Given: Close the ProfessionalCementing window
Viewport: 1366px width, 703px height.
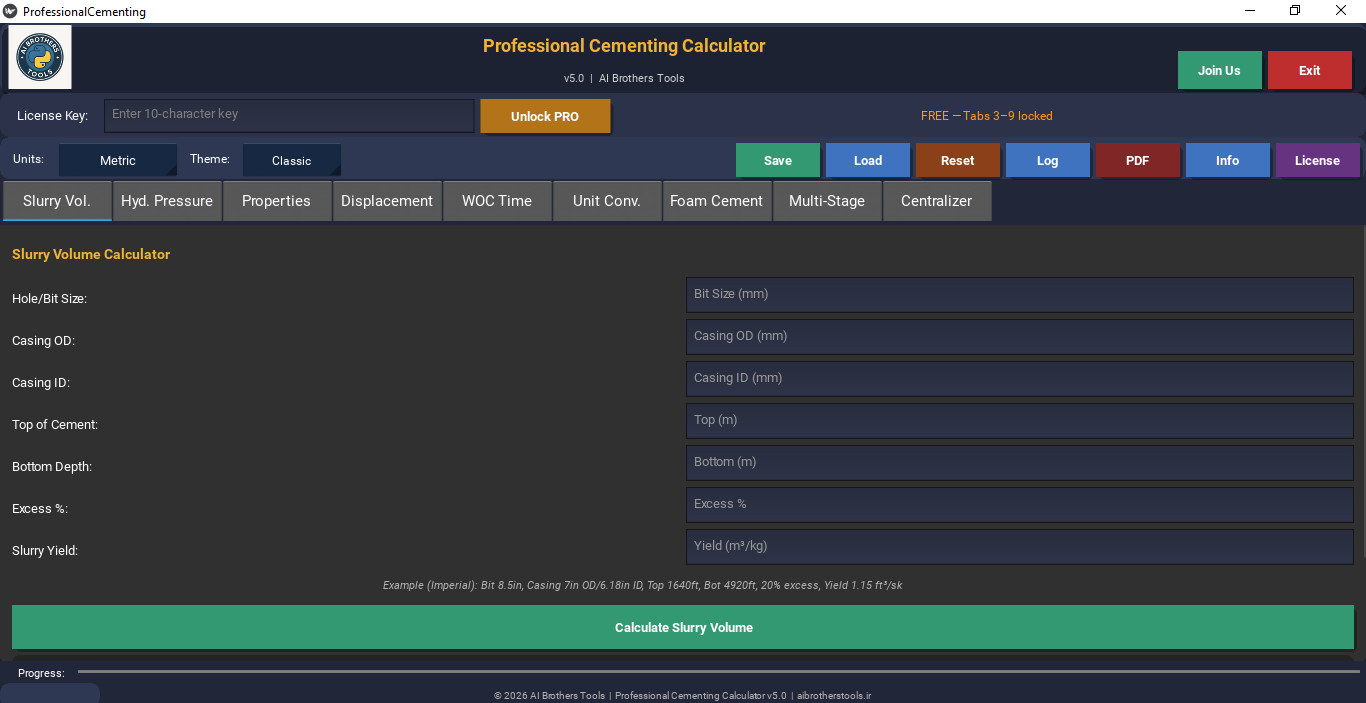Looking at the screenshot, I should [1341, 11].
